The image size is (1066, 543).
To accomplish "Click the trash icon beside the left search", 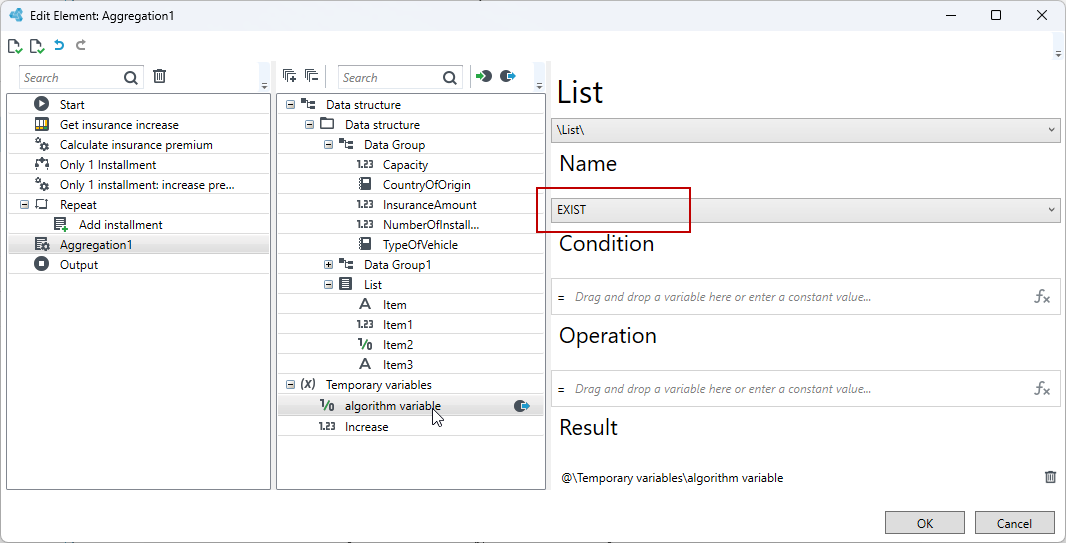I will pyautogui.click(x=159, y=76).
